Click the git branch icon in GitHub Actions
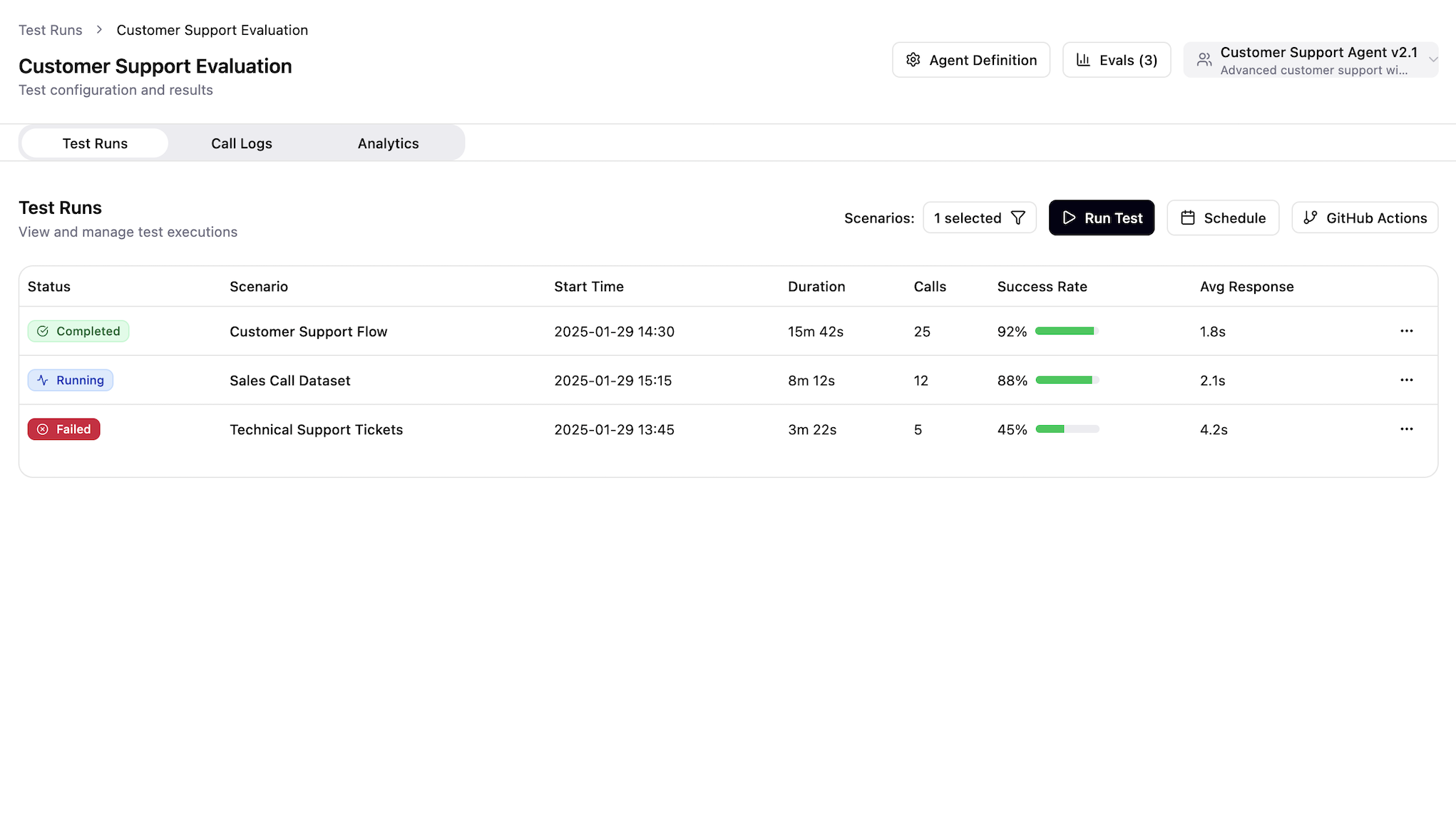The height and width of the screenshot is (823, 1456). 1311,218
